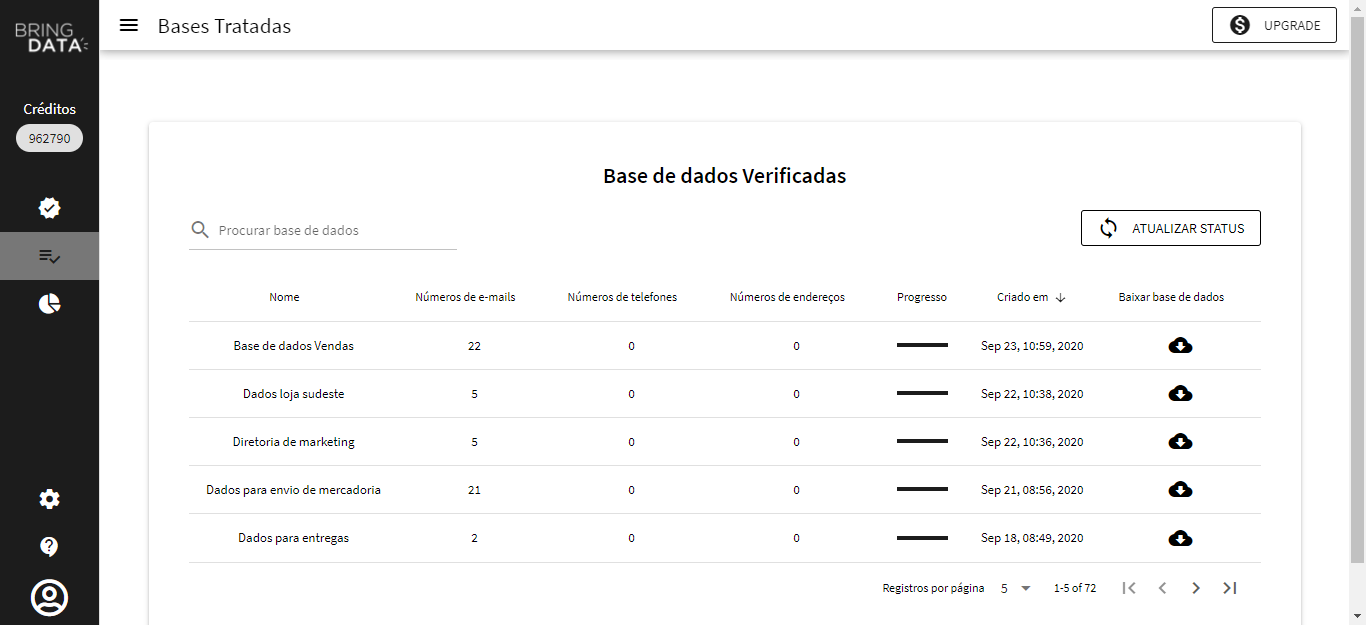
Task: Open settings gear in sidebar
Action: click(x=49, y=499)
